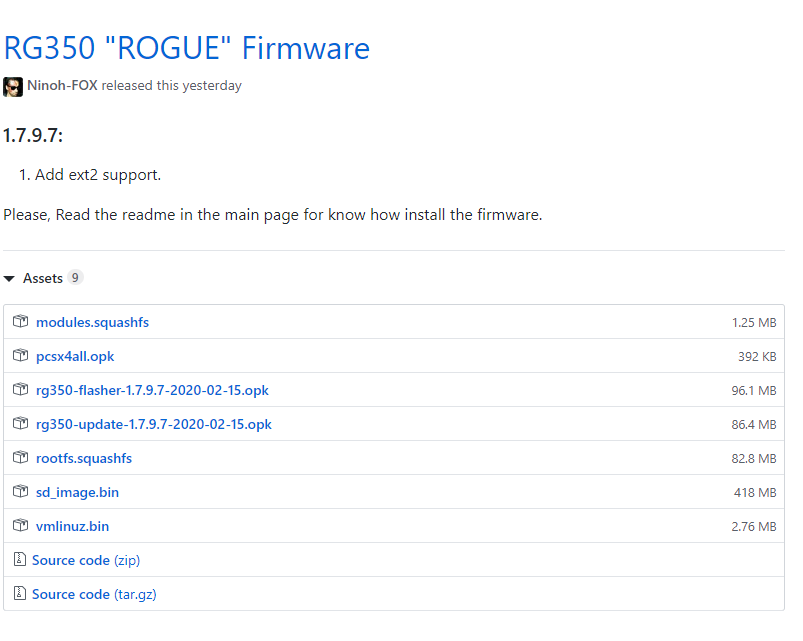Download pcsx4all.opk
This screenshot has height=641, width=803.
75,355
